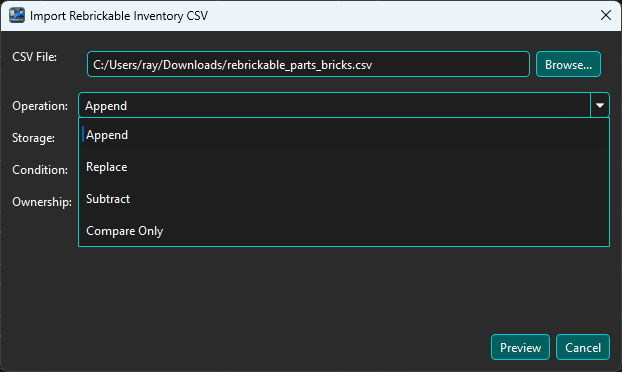
Task: Click the dialog title 'Import Rebrickable Inventory CSV'
Action: pos(119,16)
